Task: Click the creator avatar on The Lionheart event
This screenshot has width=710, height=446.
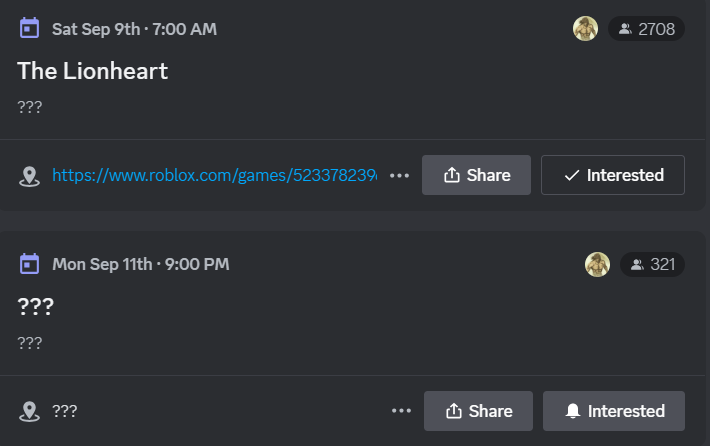Action: coord(585,29)
